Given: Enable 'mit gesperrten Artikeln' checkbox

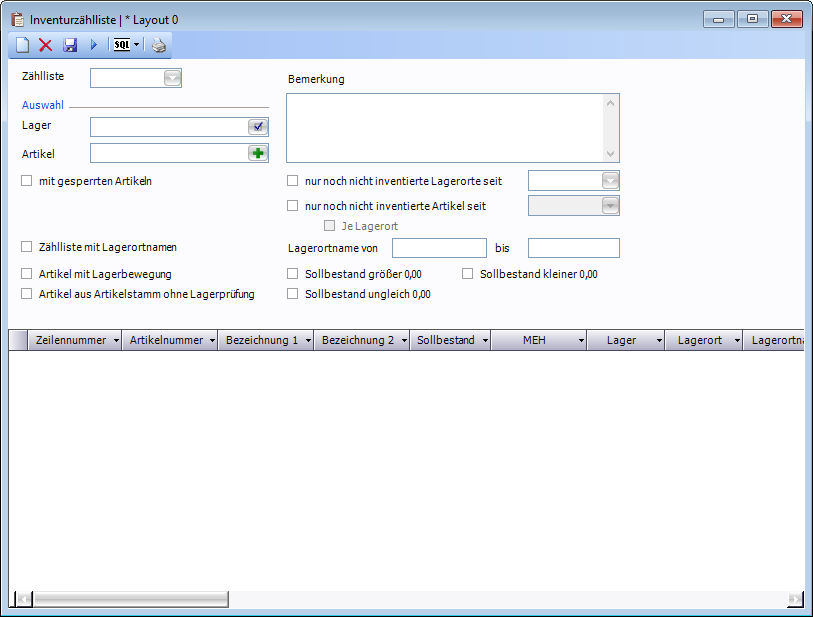Looking at the screenshot, I should tap(27, 181).
